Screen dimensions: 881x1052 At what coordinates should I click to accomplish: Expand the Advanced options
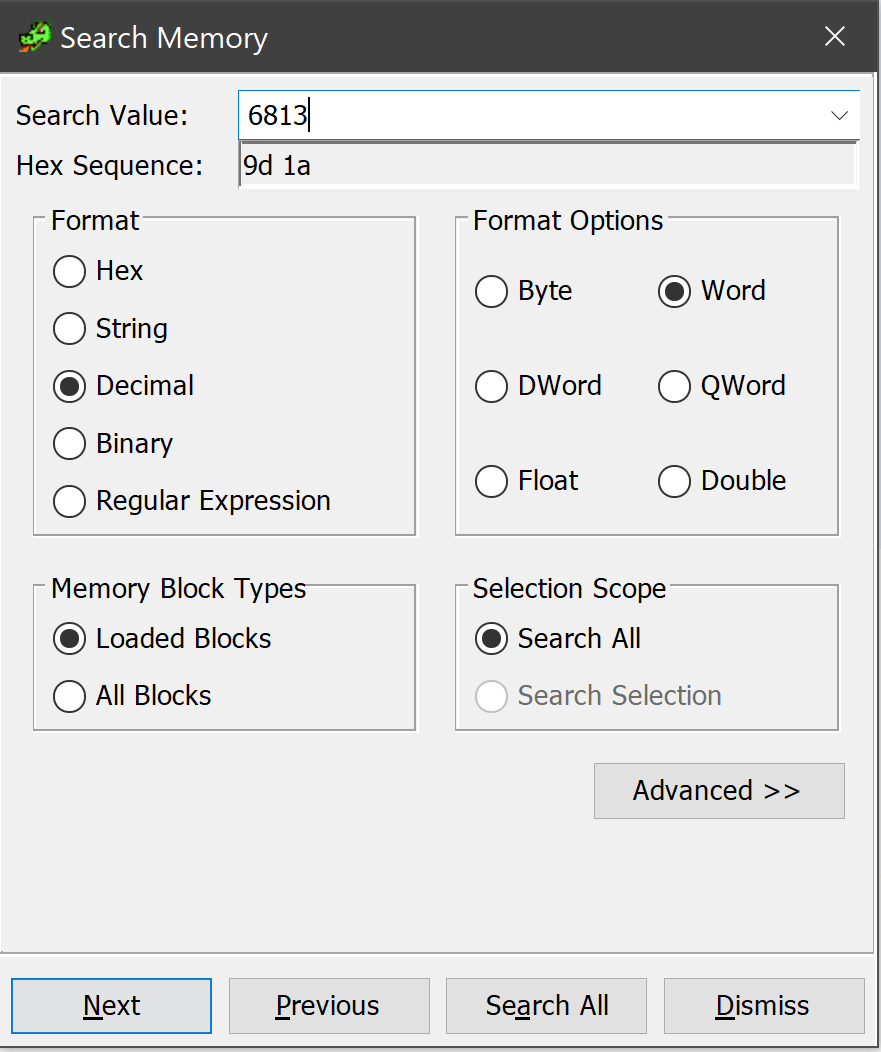click(x=718, y=790)
